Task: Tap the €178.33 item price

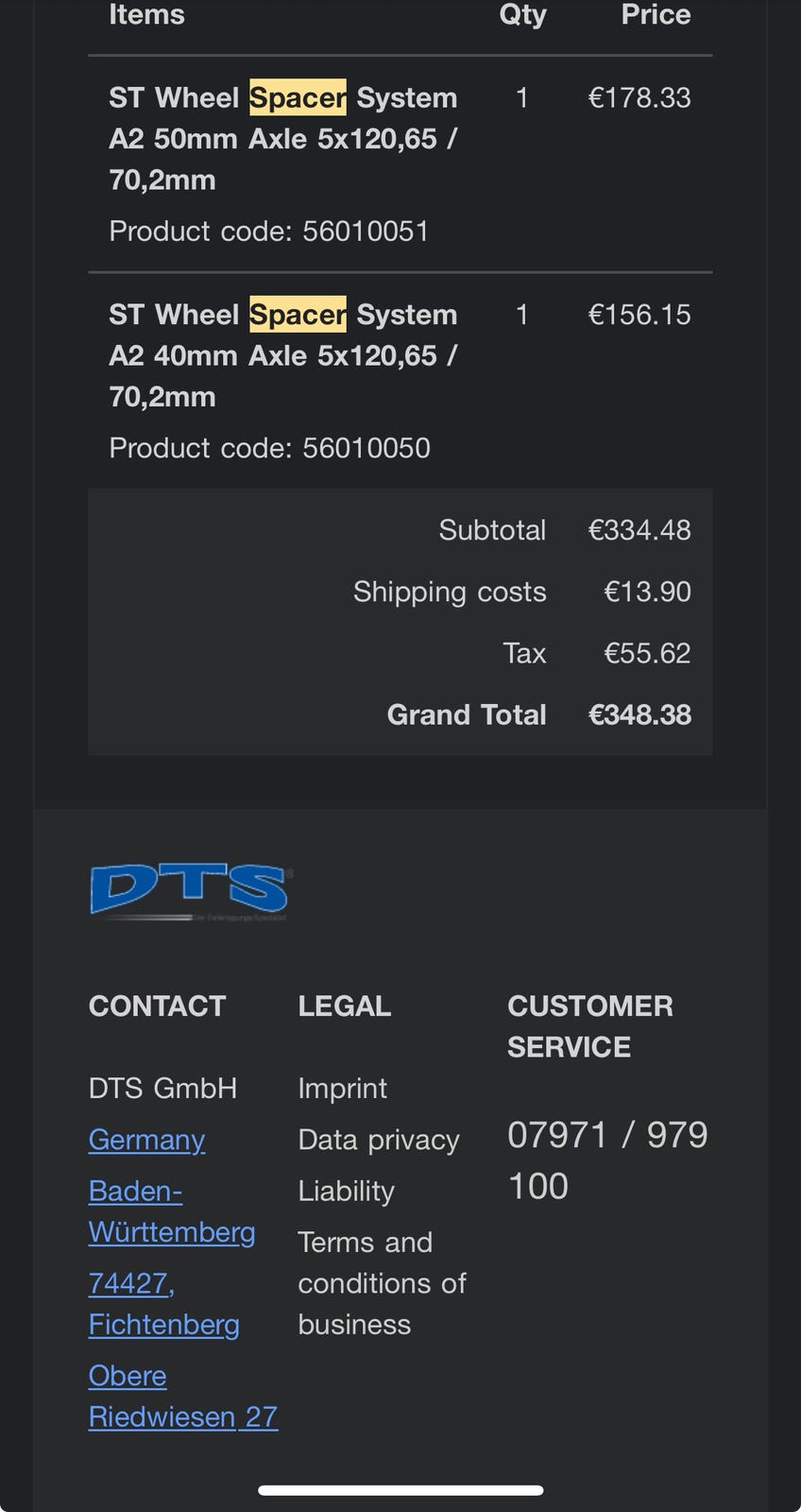Action: pyautogui.click(x=639, y=98)
